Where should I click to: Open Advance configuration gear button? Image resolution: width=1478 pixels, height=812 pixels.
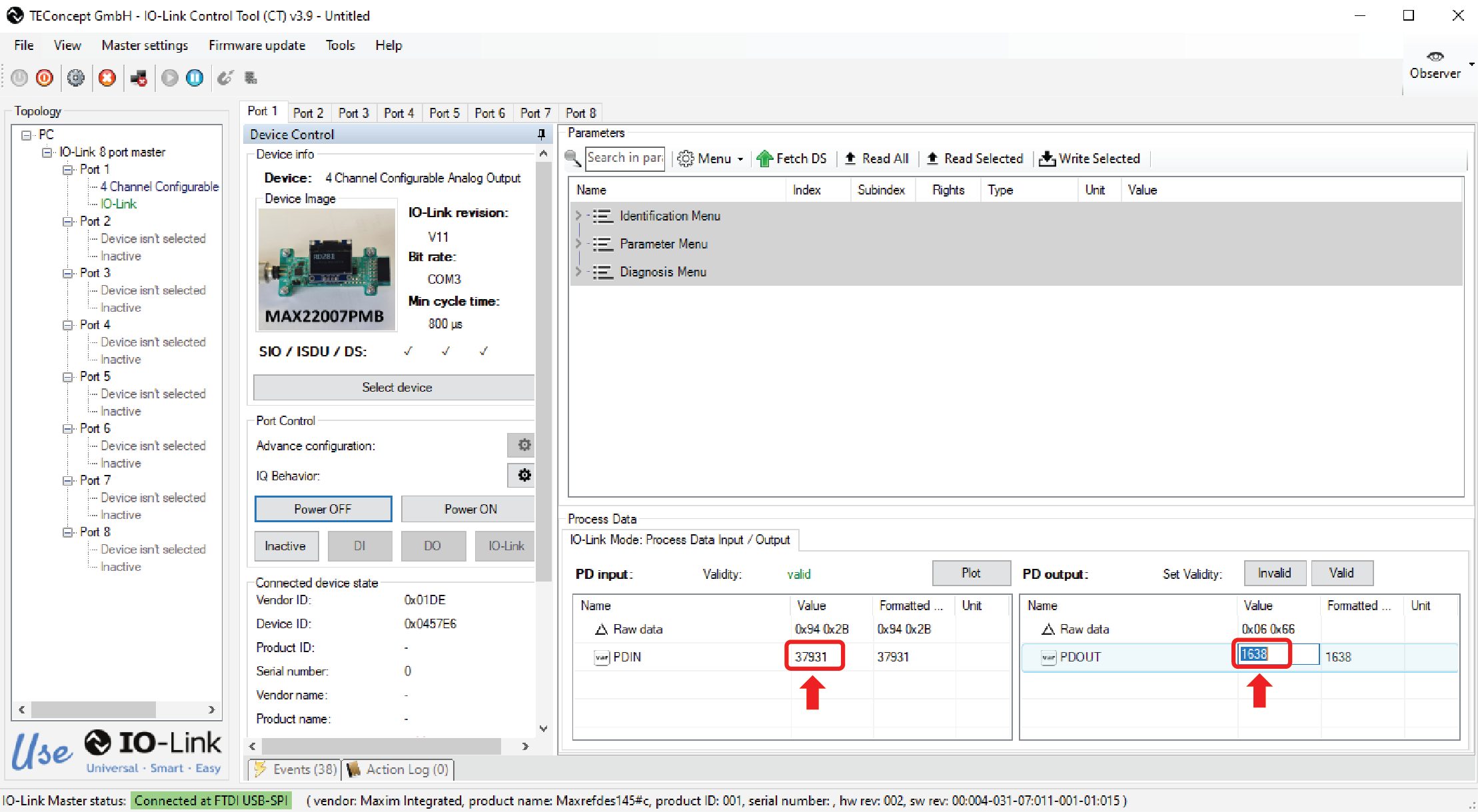pyautogui.click(x=524, y=445)
